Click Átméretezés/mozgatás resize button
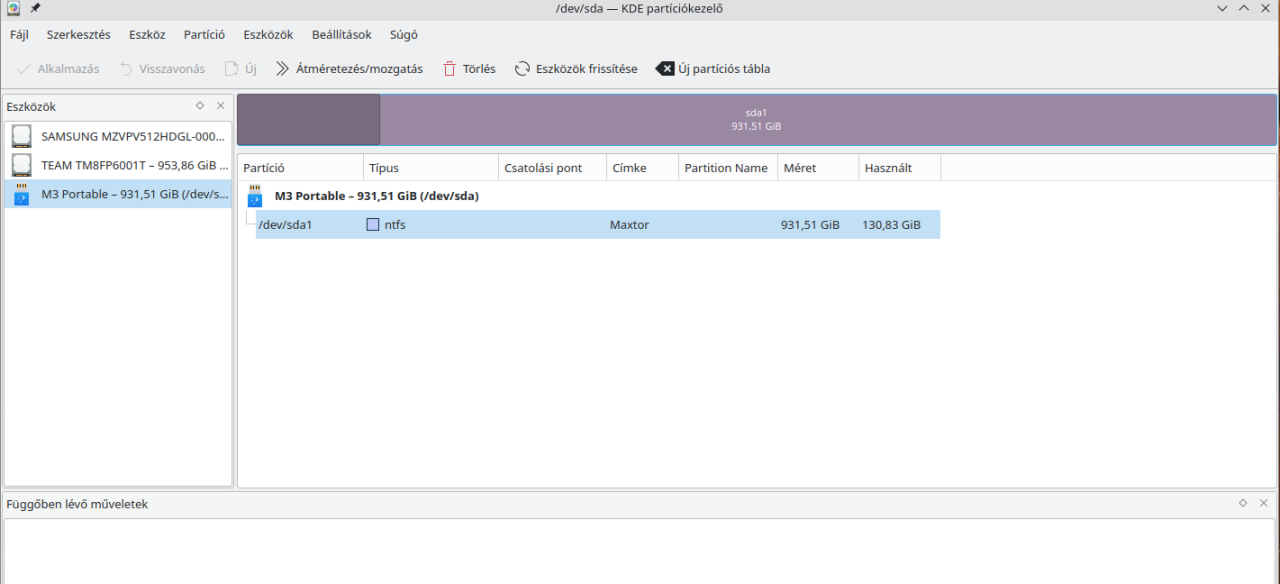 tap(349, 69)
